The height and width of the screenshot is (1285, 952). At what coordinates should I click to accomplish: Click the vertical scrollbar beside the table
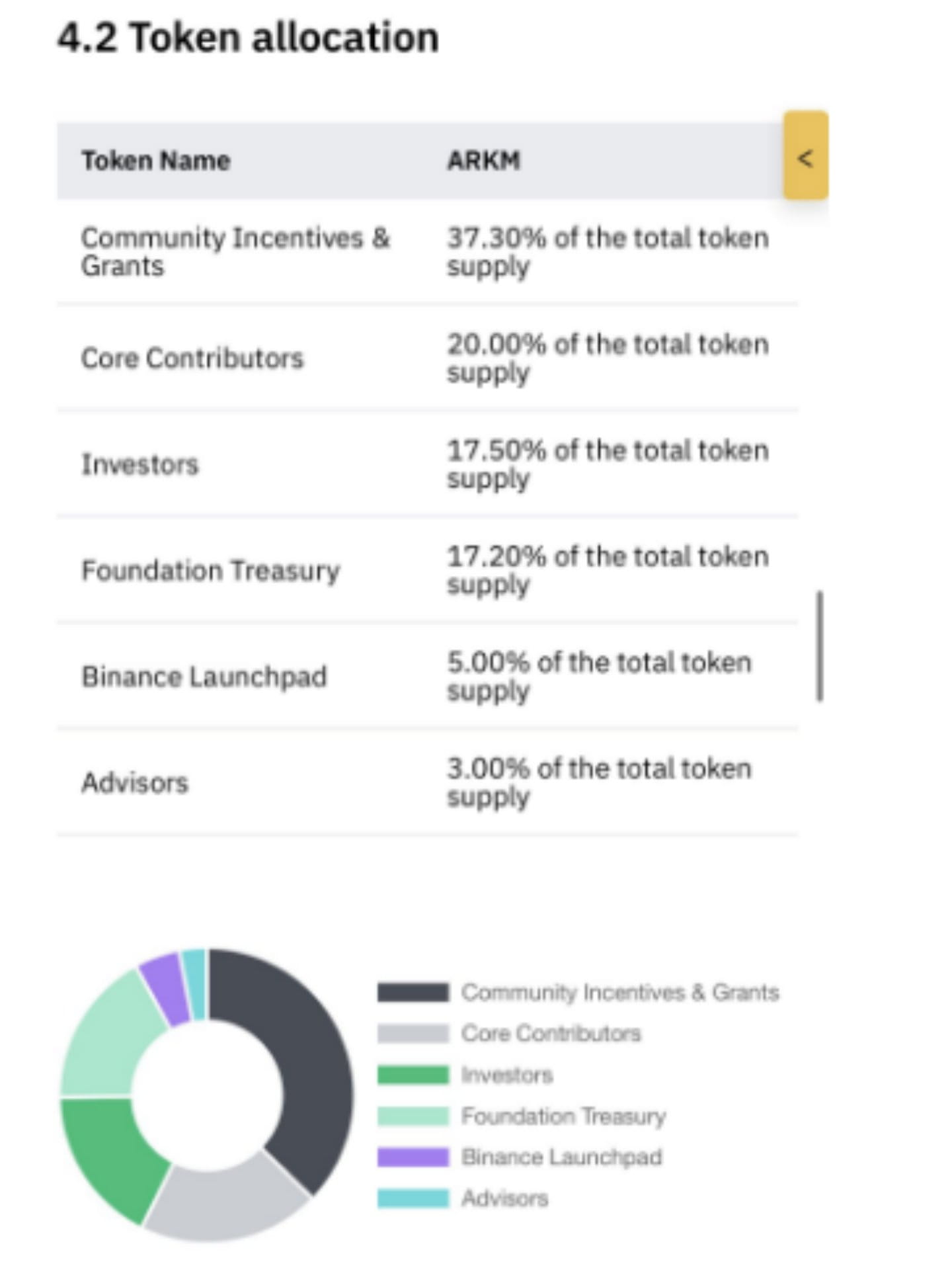pyautogui.click(x=820, y=645)
